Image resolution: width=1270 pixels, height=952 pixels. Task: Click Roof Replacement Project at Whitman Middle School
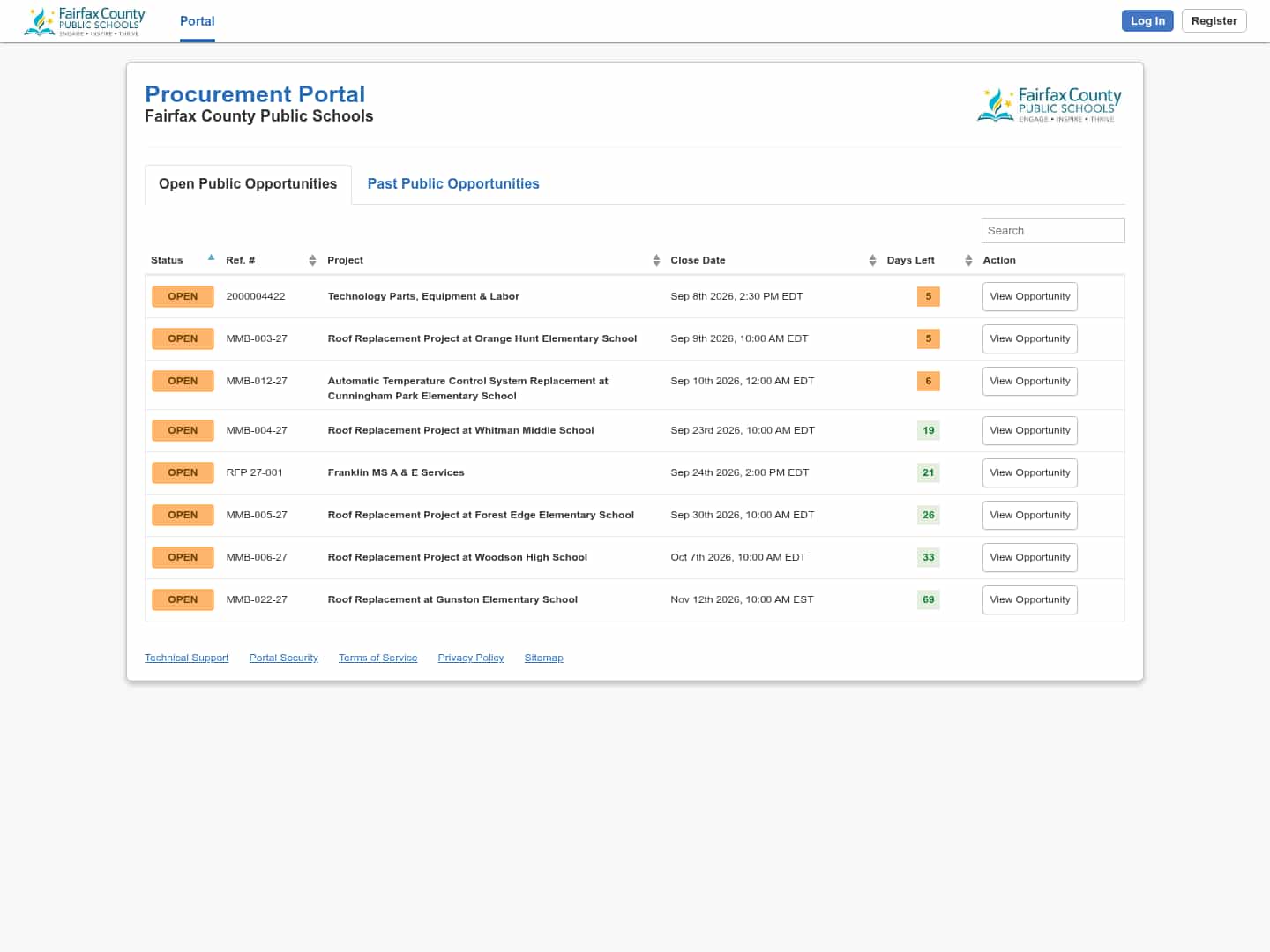point(460,430)
